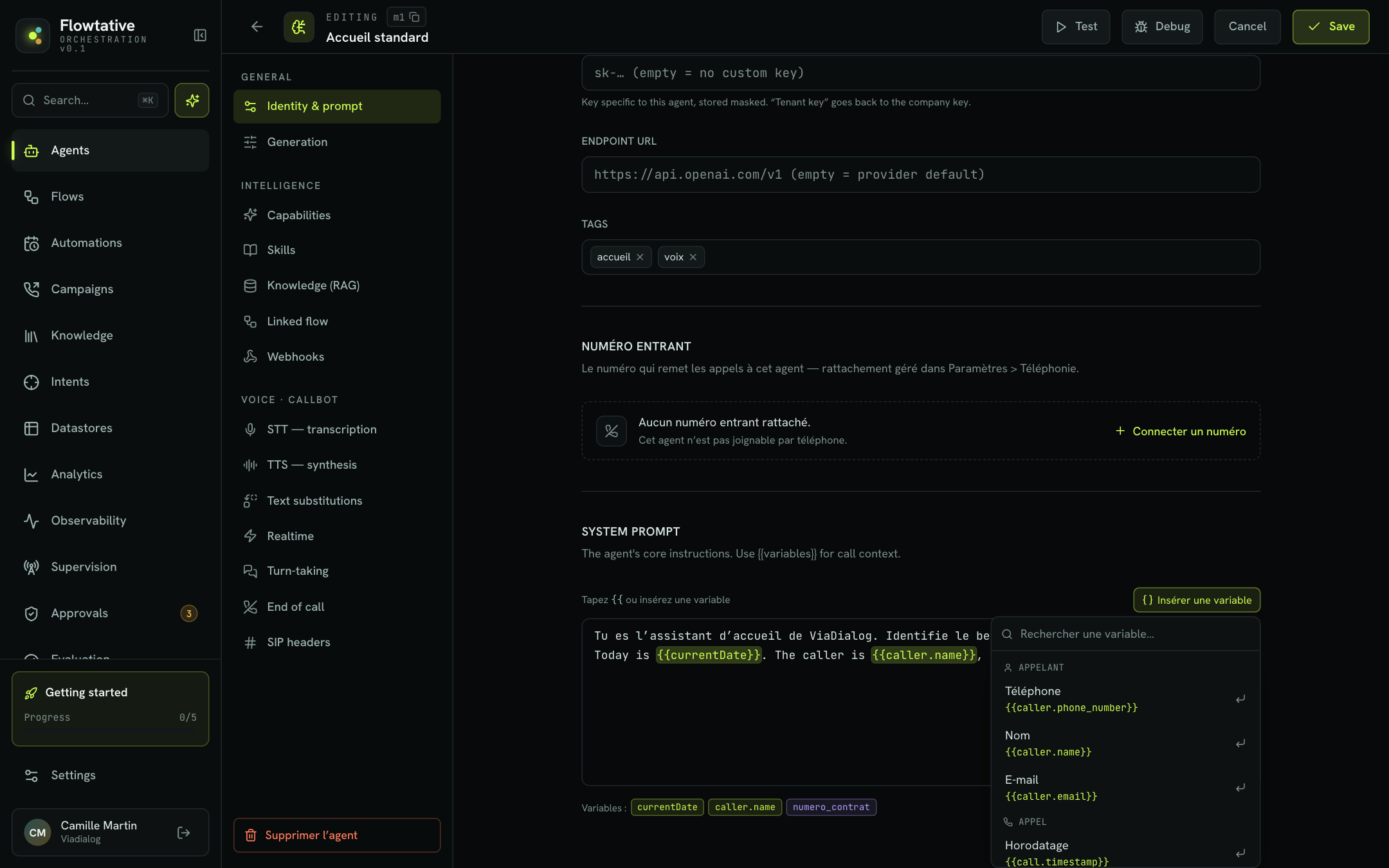Viewport: 1389px width, 868px height.
Task: Open Supervision page
Action: point(111,567)
